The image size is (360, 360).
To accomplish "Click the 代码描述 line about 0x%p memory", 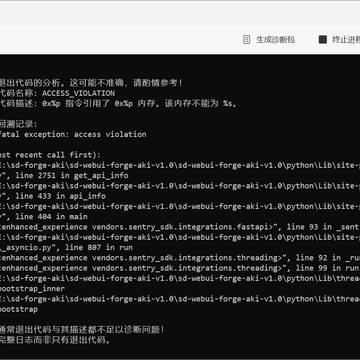I will click(118, 103).
